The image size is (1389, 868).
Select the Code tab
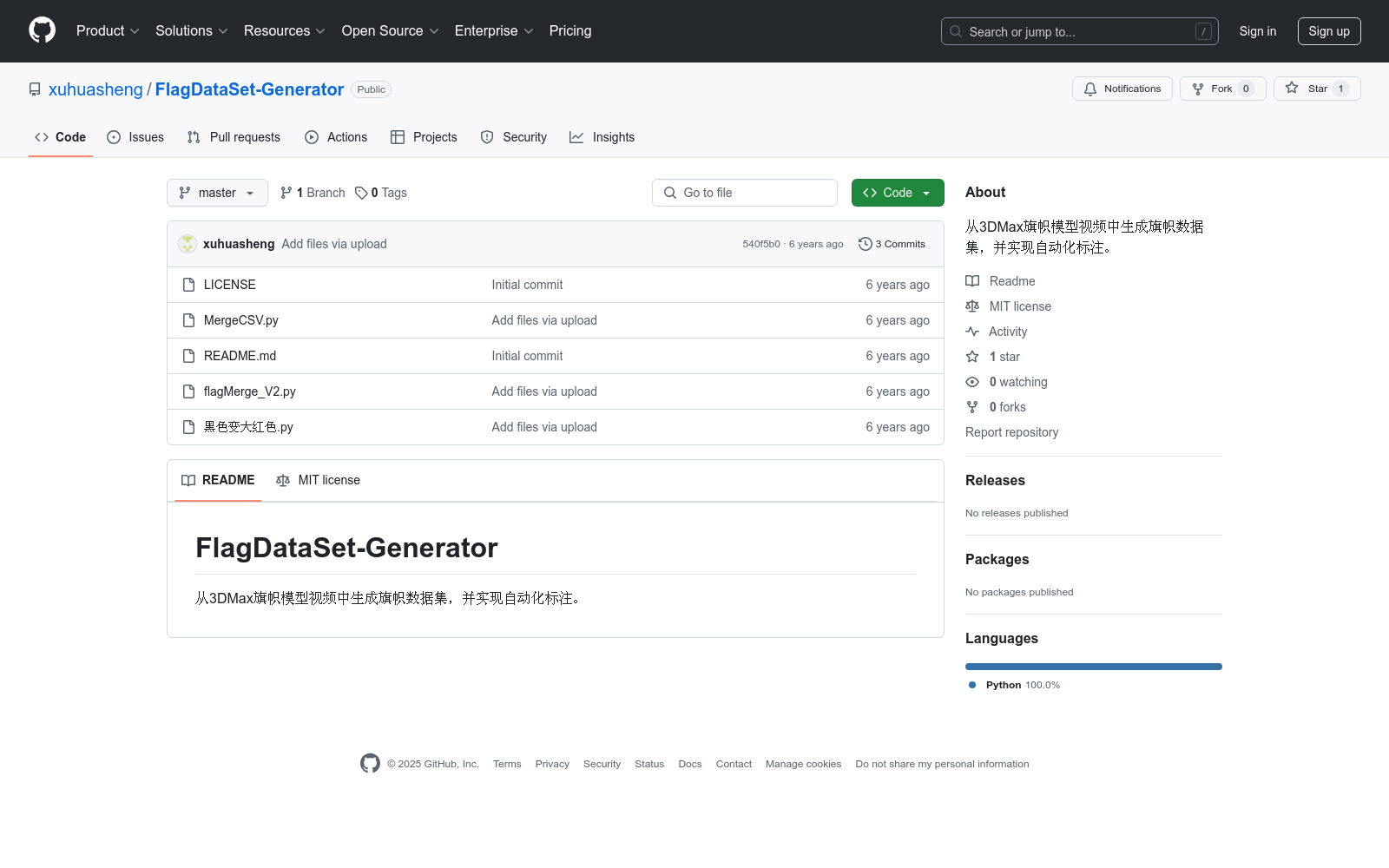(61, 137)
